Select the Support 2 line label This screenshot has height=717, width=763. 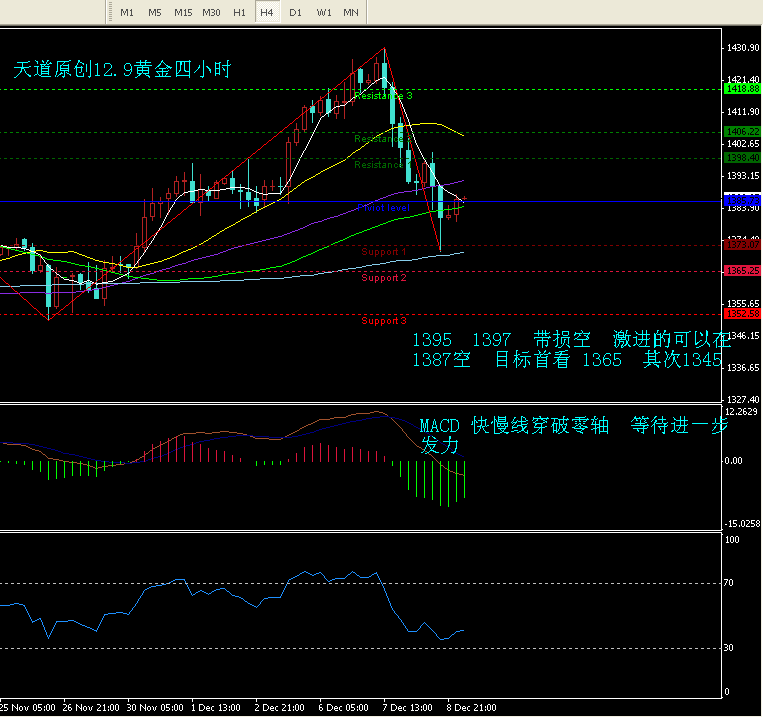pyautogui.click(x=384, y=277)
